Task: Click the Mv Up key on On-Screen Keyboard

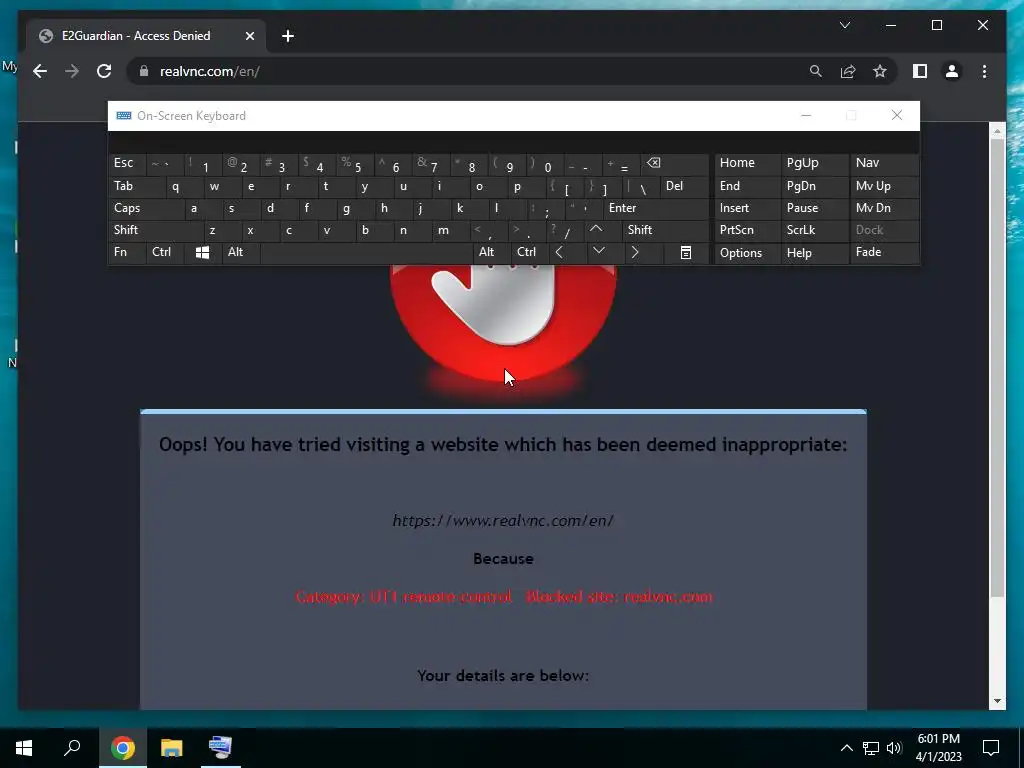Action: coord(884,187)
